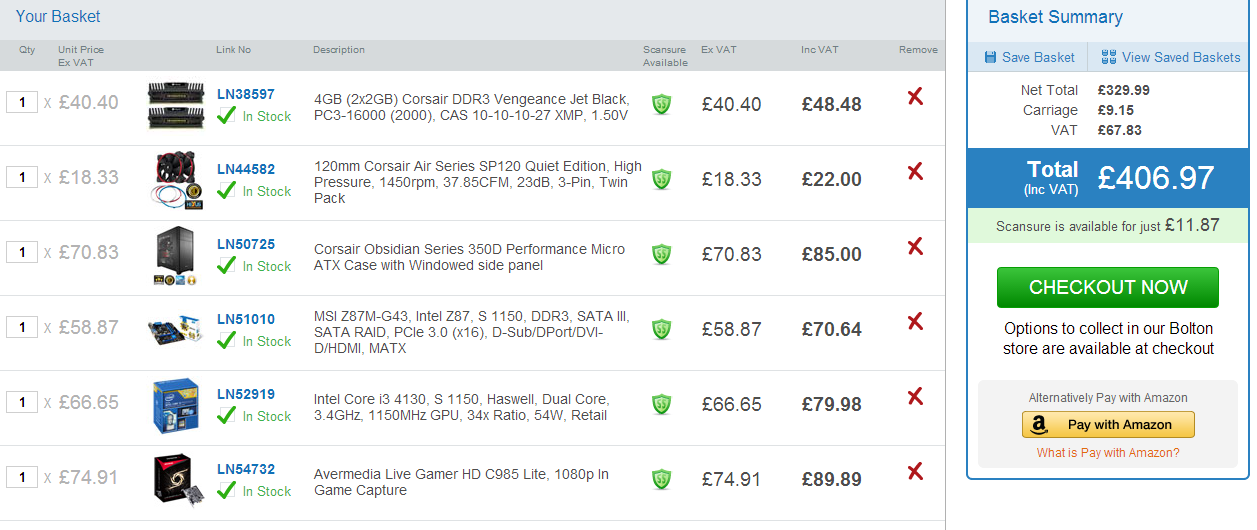Open the Corsair SP120 fans product thumbnail
Image resolution: width=1257 pixels, height=530 pixels.
(x=179, y=181)
